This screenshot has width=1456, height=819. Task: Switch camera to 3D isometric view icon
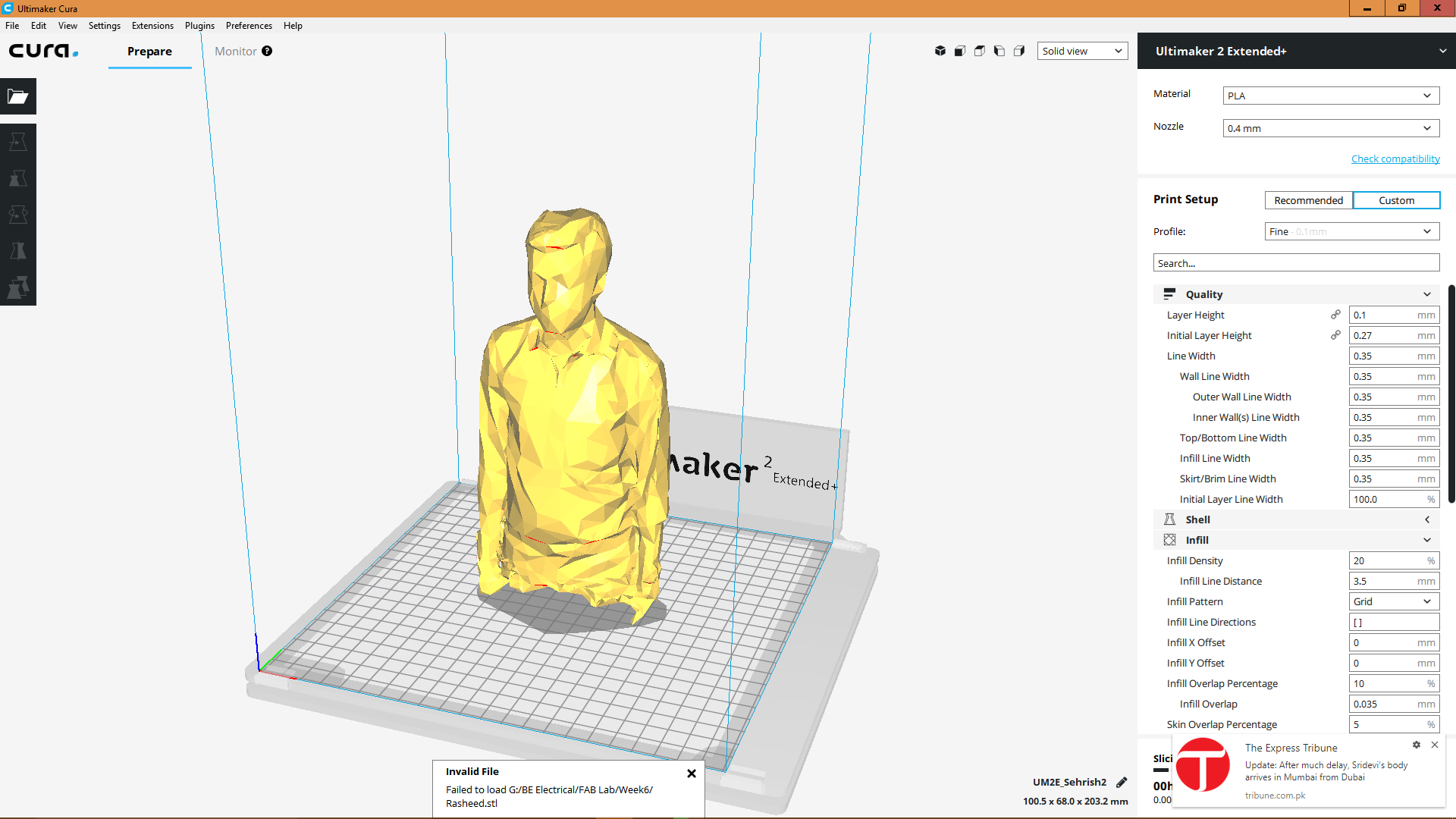point(940,51)
